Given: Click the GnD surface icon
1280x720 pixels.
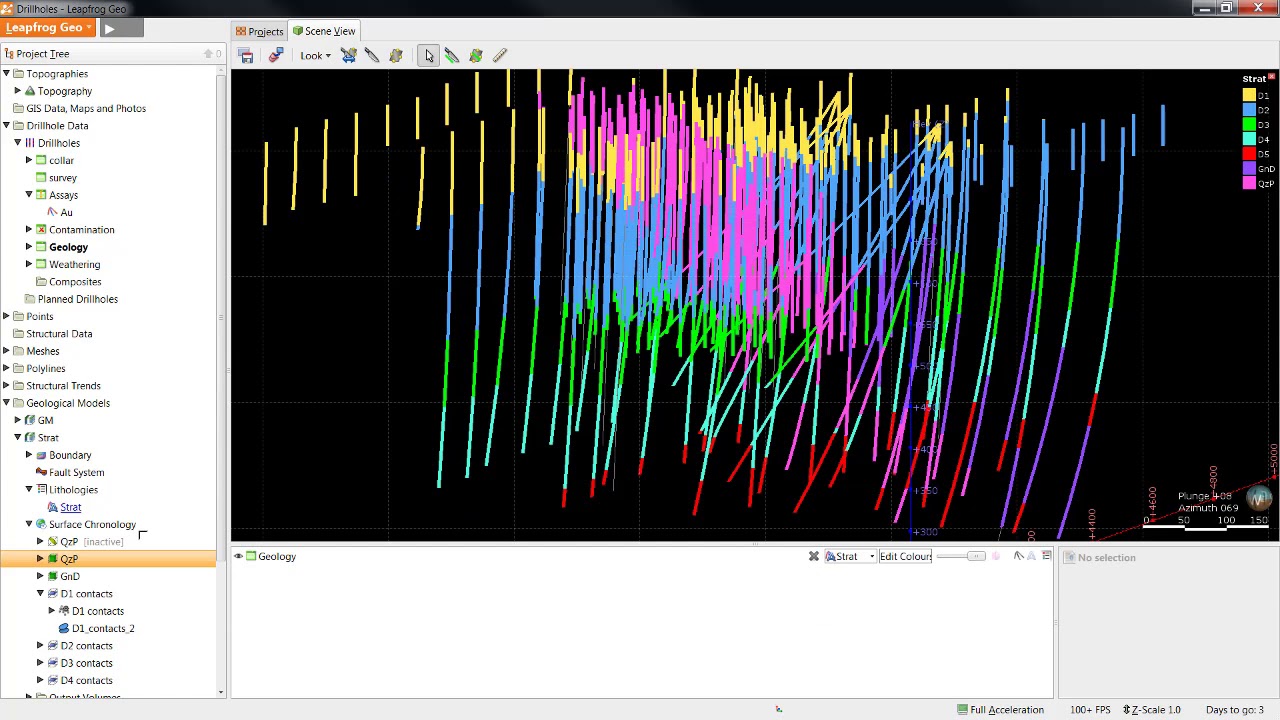Looking at the screenshot, I should pyautogui.click(x=53, y=576).
